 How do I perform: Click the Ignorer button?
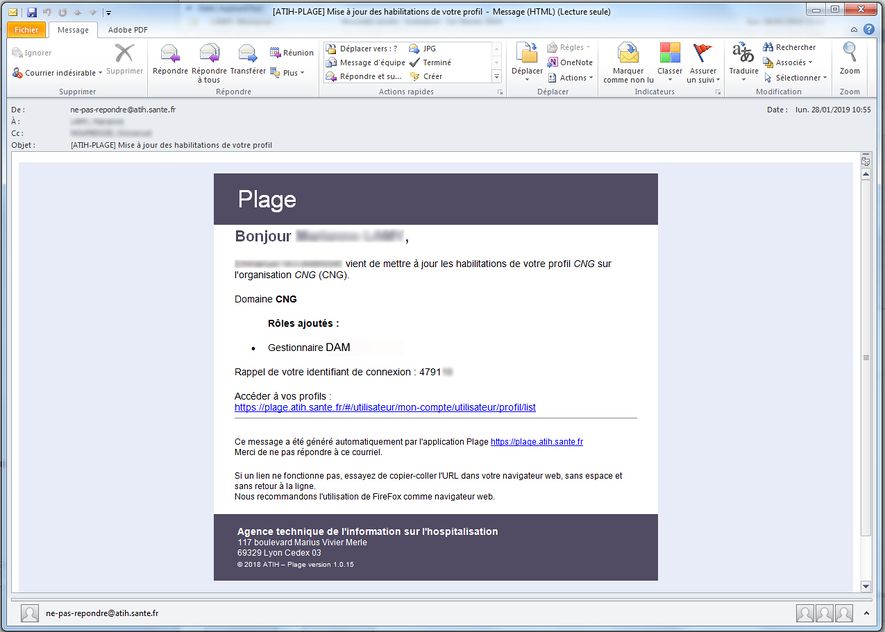tap(32, 53)
